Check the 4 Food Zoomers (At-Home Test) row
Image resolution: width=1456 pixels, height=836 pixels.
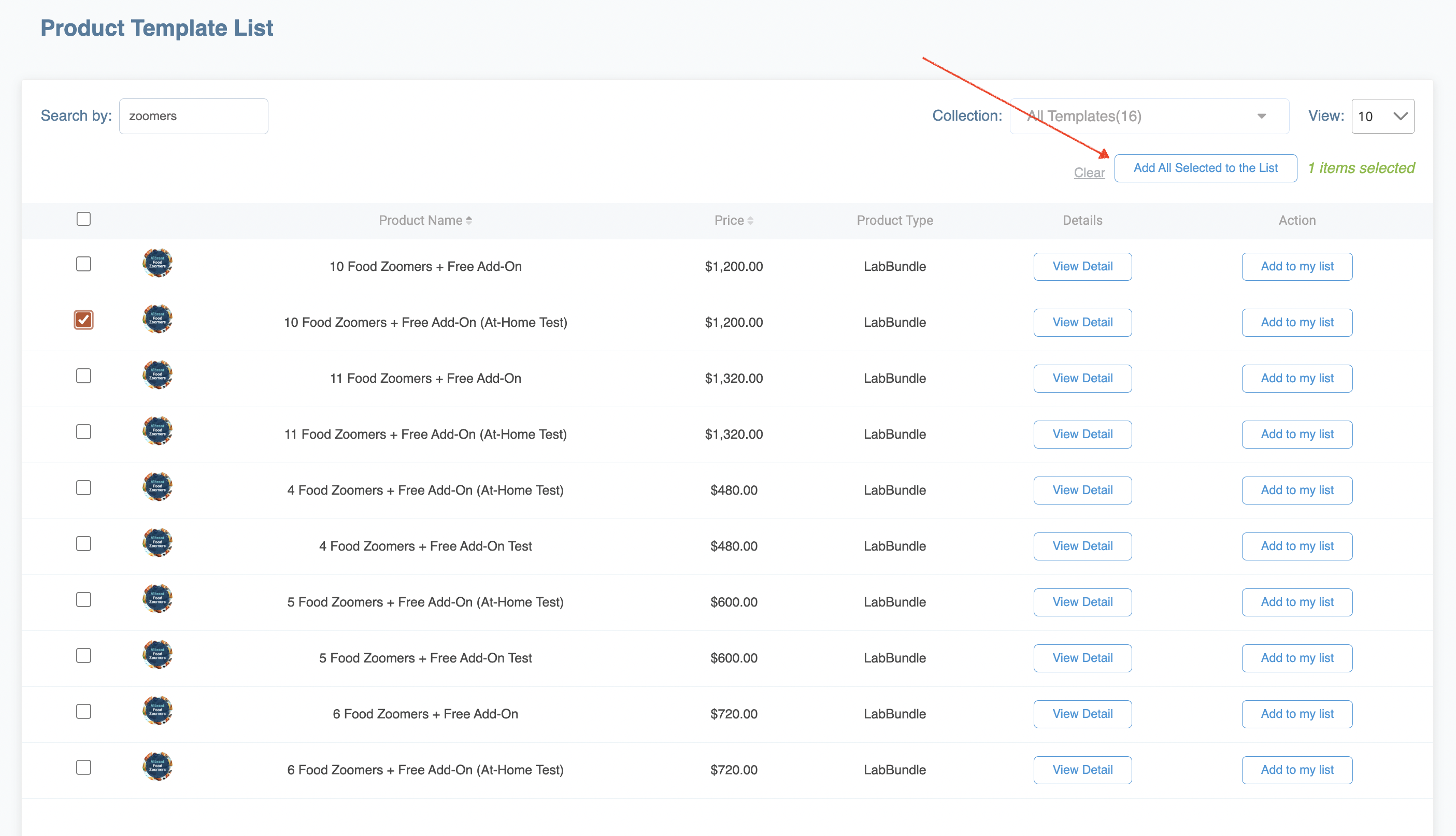point(84,488)
